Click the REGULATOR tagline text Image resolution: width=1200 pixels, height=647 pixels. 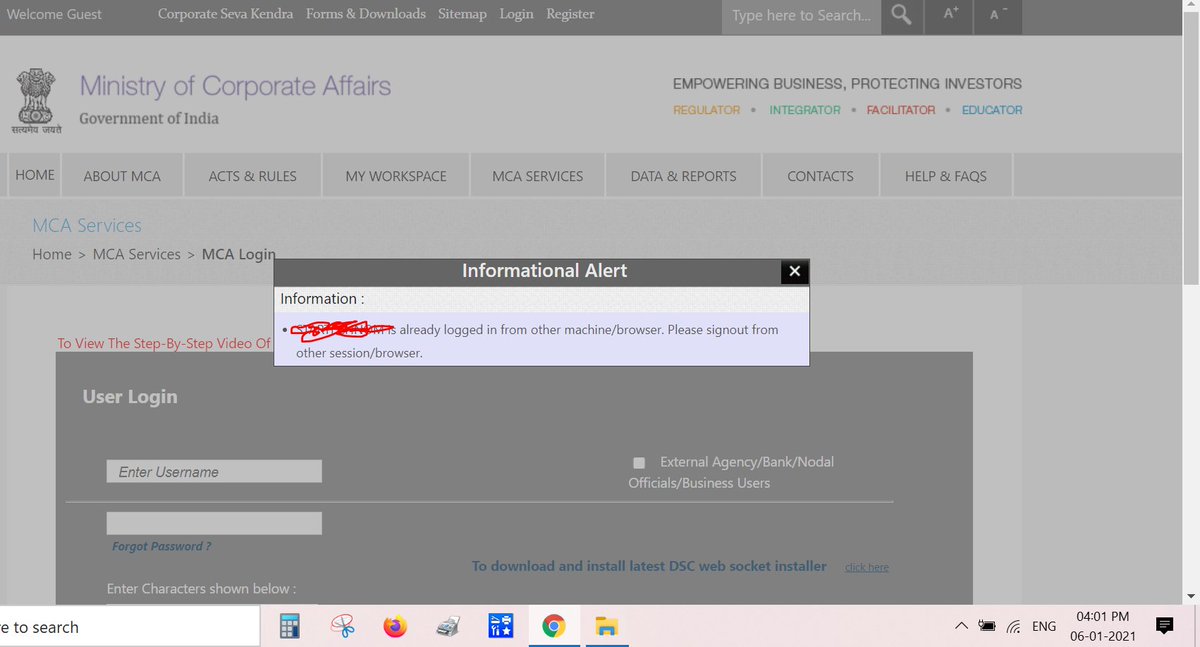(x=706, y=110)
